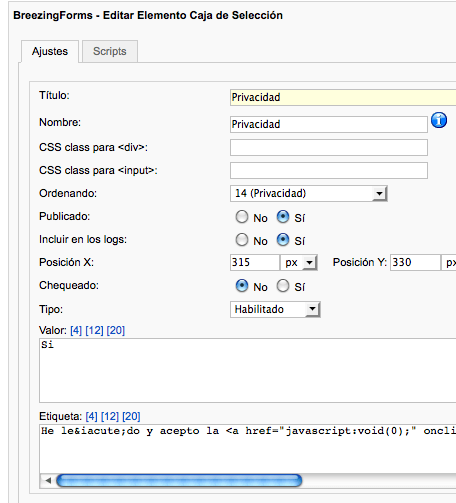Click scrollbar left arrow in Etiqueta box
The height and width of the screenshot is (503, 456).
(x=48, y=480)
